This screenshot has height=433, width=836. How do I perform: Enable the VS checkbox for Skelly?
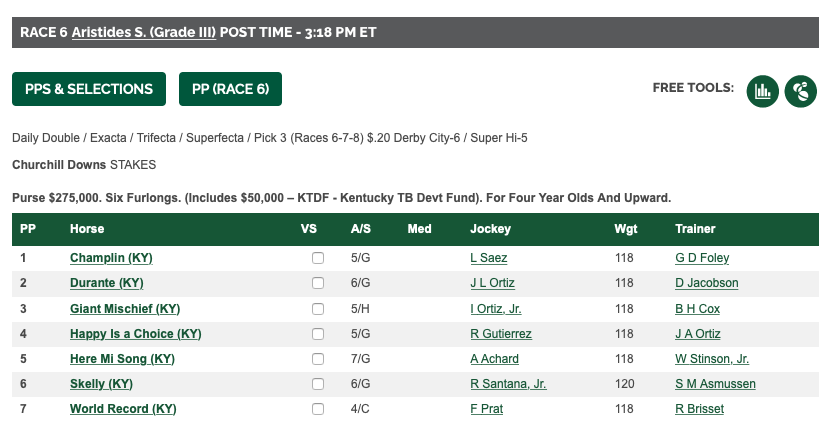318,384
